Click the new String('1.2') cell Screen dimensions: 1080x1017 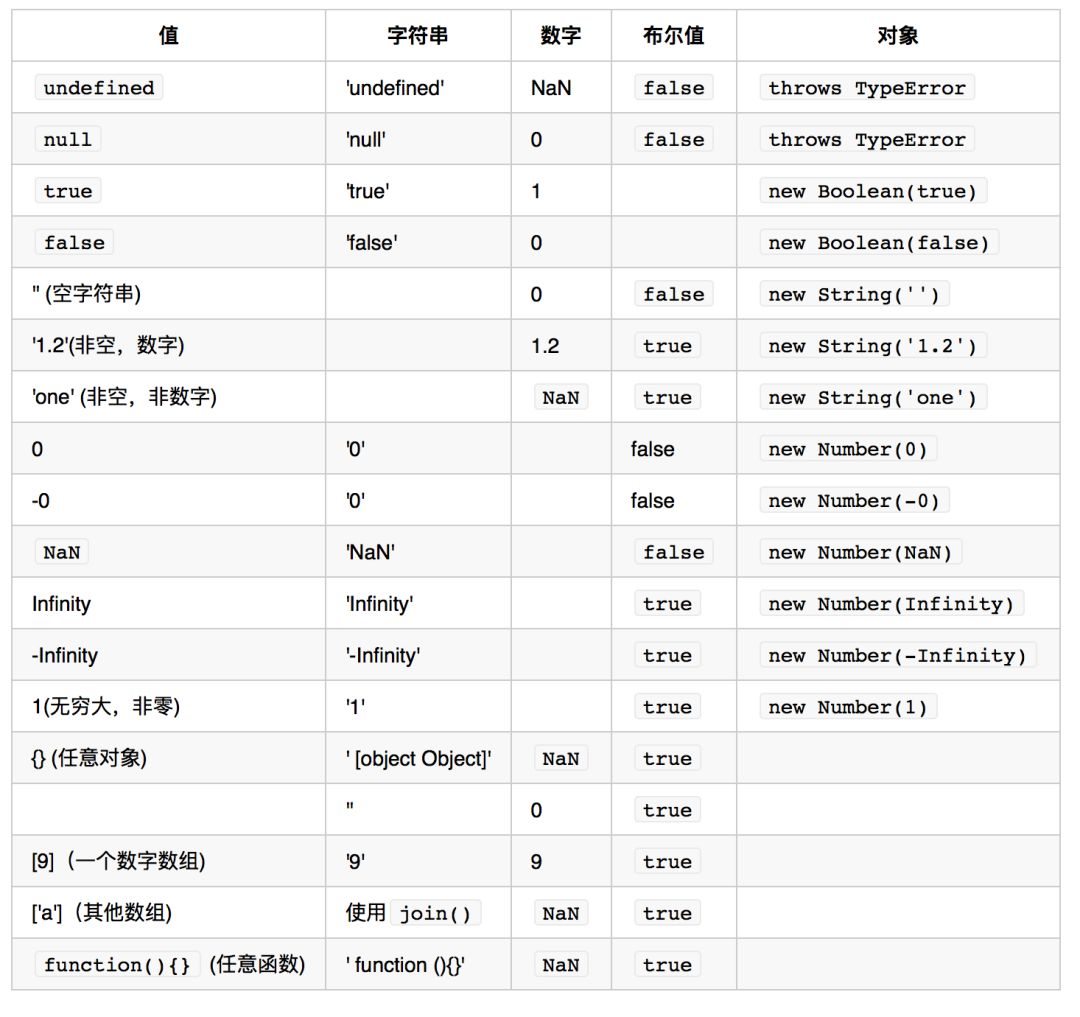point(873,346)
